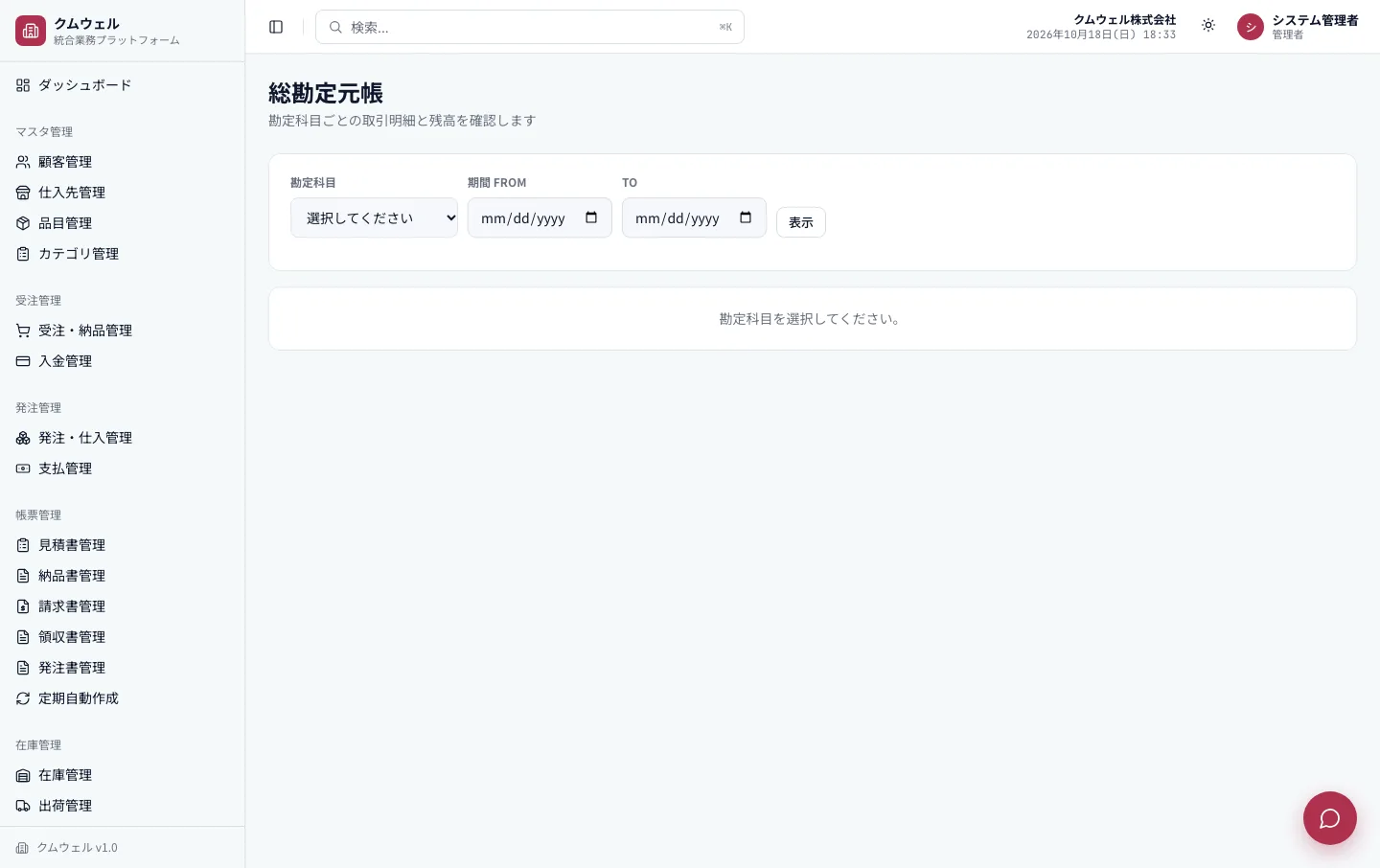Screen dimensions: 1380x868
Task: Click the 仕入先管理 store icon
Action: pos(23,193)
